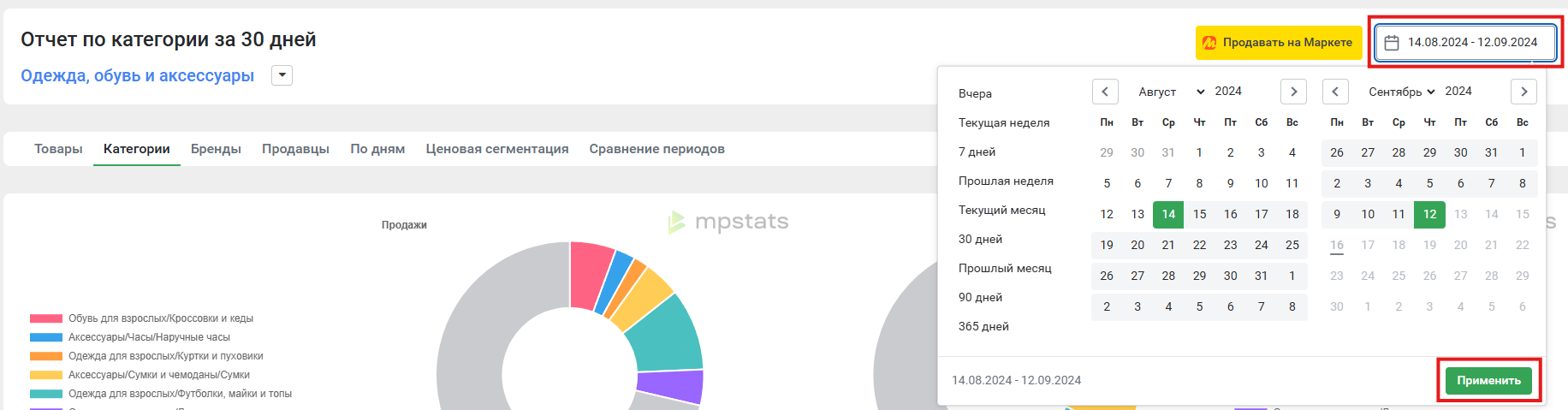1568x410 pixels.
Task: Pick the highlighted end date 12 in September
Action: (1430, 214)
